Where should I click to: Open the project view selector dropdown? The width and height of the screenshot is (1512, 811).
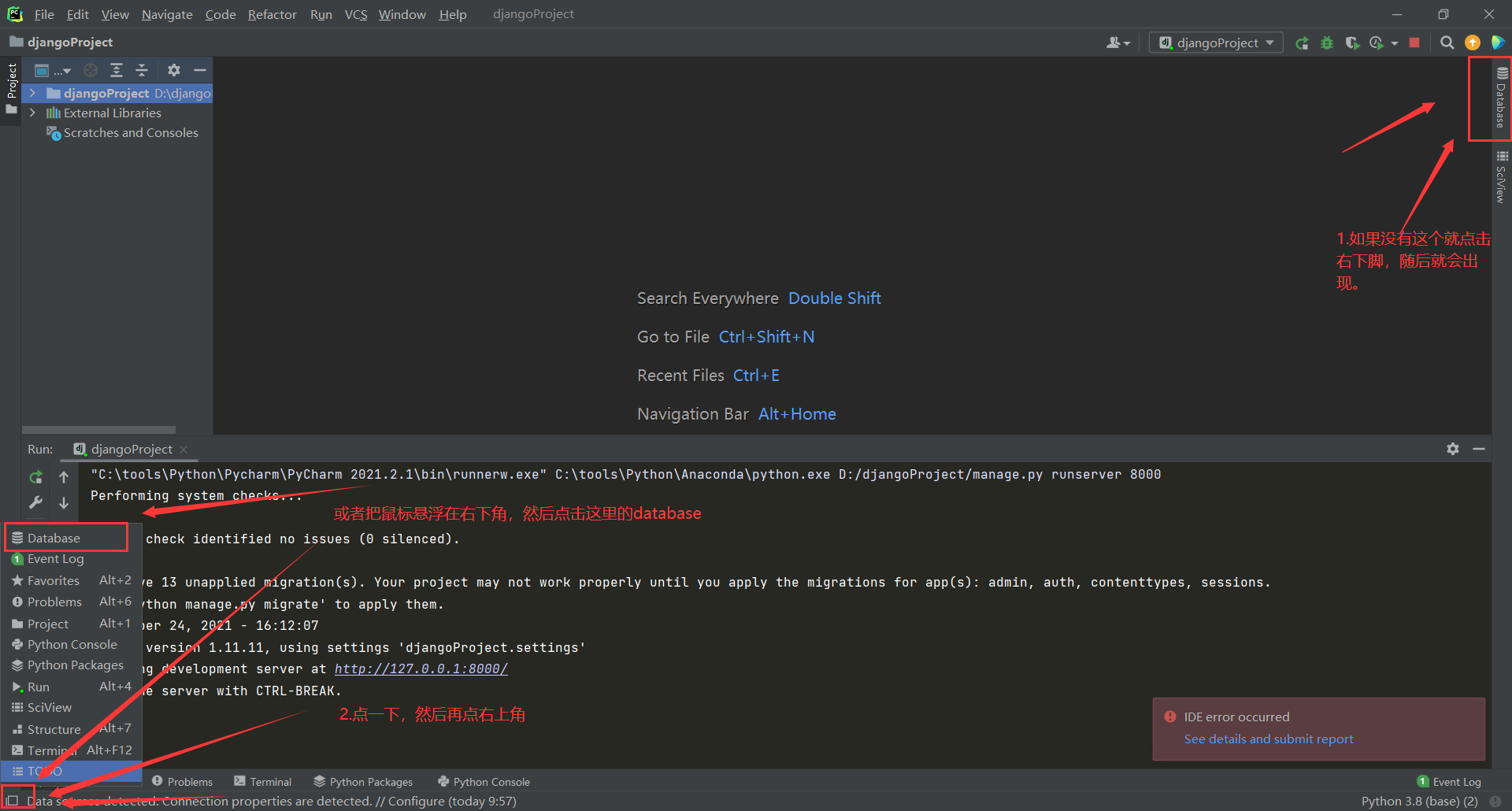53,70
